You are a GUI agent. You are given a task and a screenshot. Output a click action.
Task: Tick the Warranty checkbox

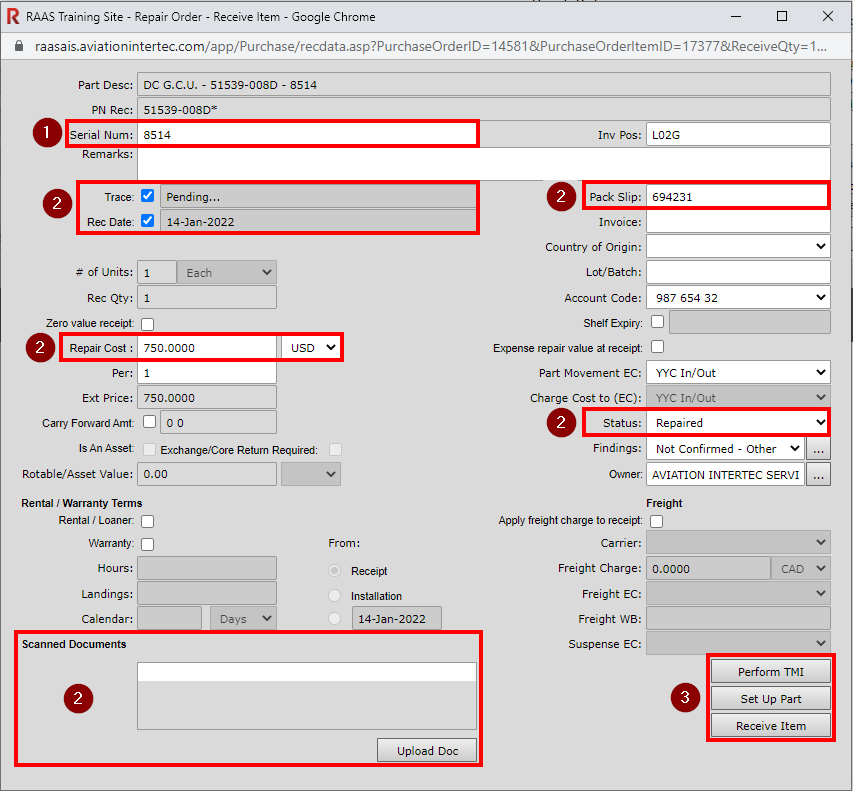click(x=148, y=545)
